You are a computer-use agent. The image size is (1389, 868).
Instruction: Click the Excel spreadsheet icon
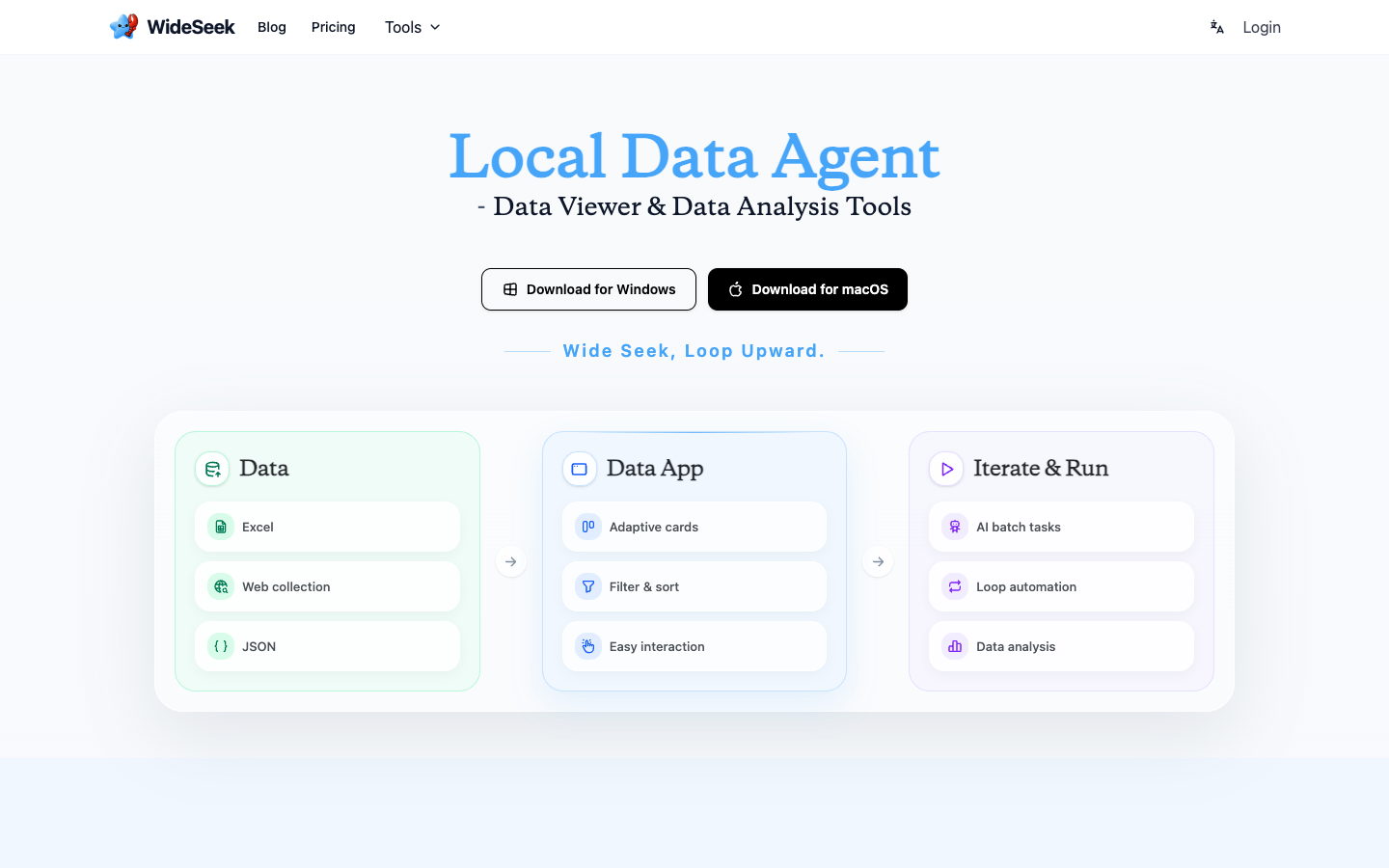[221, 527]
